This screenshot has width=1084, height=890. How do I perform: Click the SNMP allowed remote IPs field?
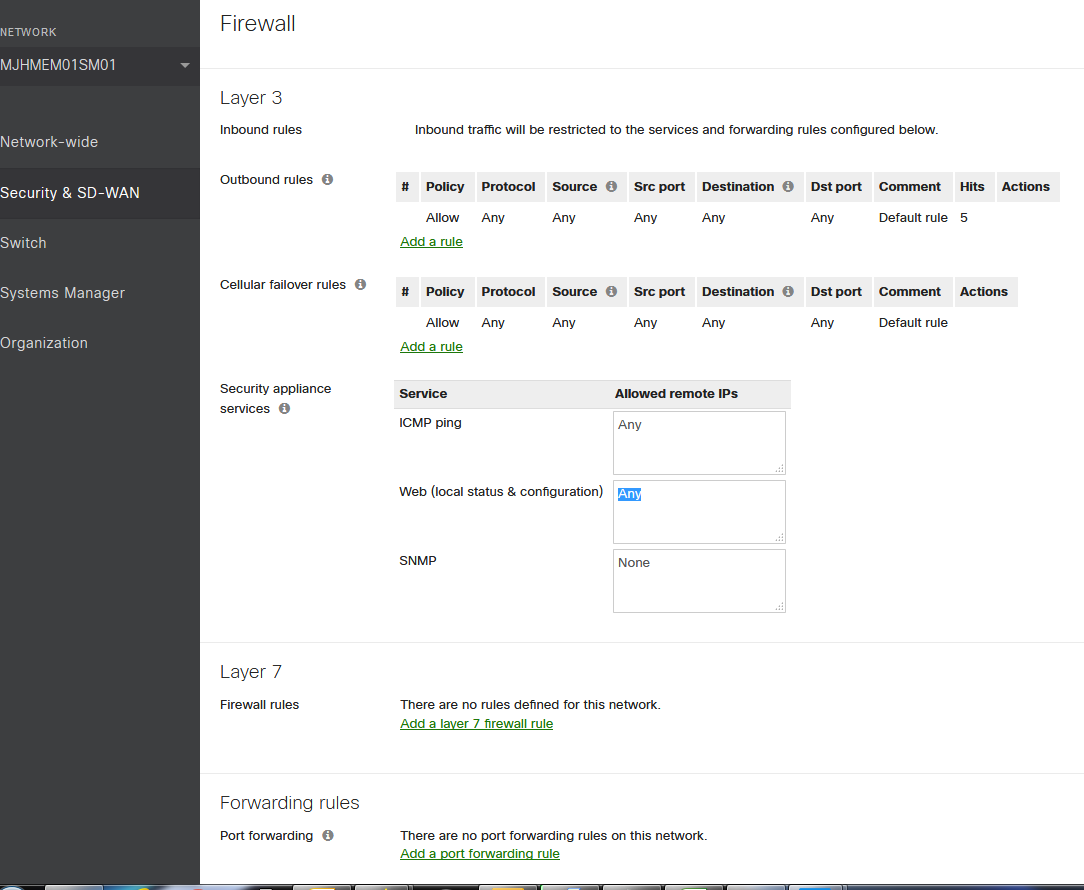tap(698, 580)
